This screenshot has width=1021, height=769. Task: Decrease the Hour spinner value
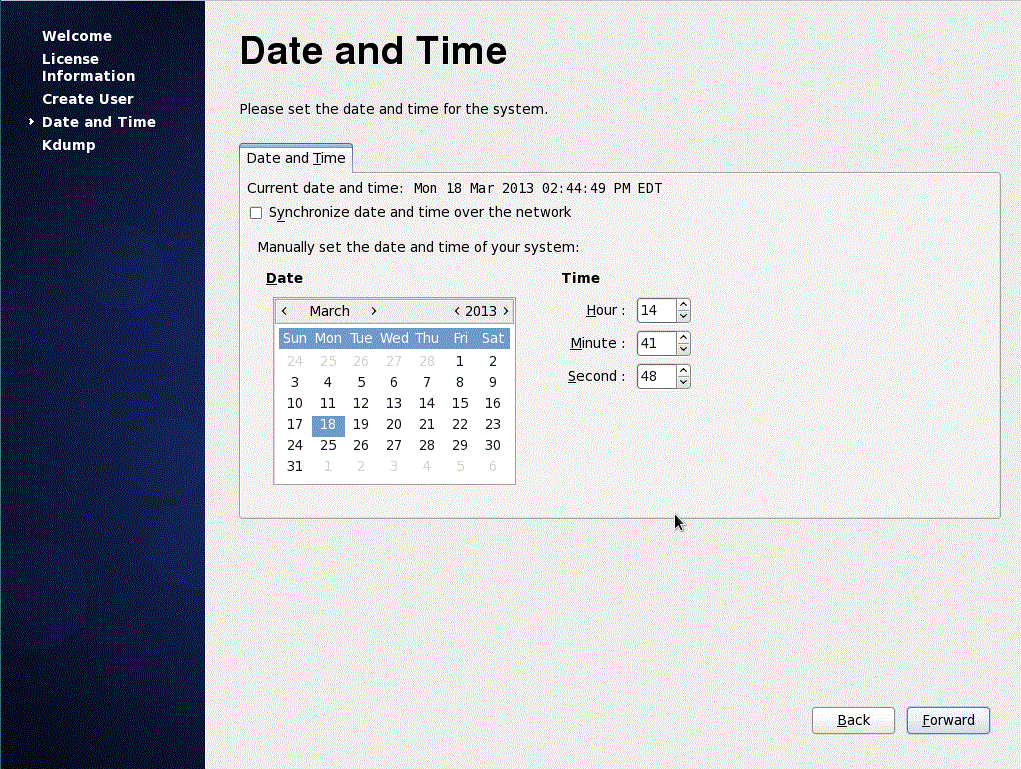coord(683,316)
